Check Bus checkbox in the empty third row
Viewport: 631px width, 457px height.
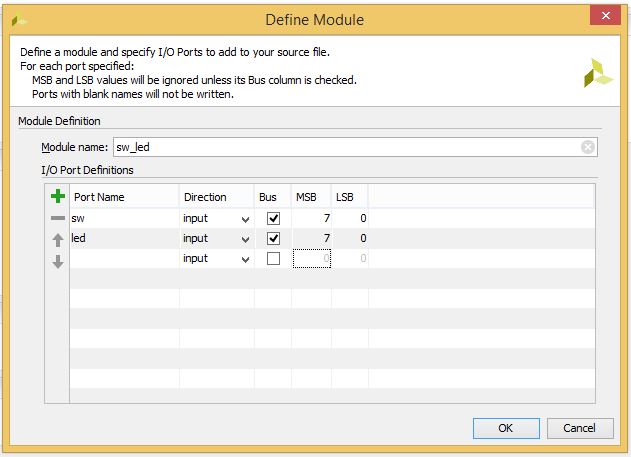coord(273,259)
